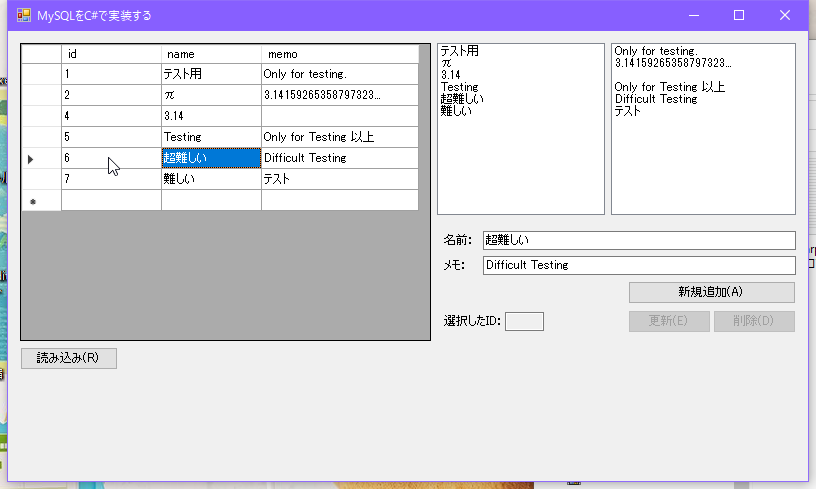
Task: Click the 読み込み(R) load button
Action: click(x=69, y=358)
